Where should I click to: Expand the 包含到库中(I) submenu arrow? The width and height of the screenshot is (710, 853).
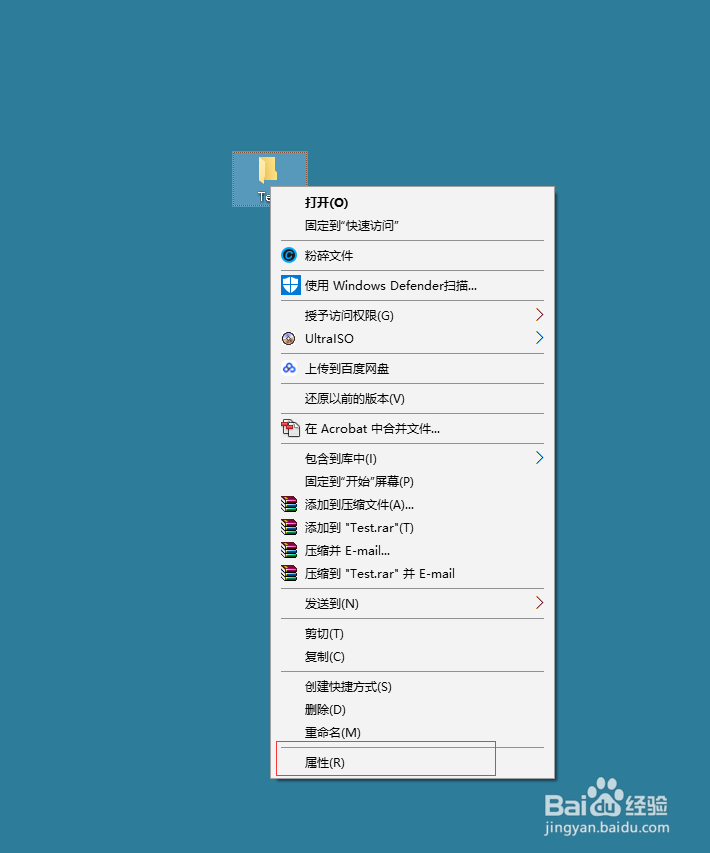point(539,458)
